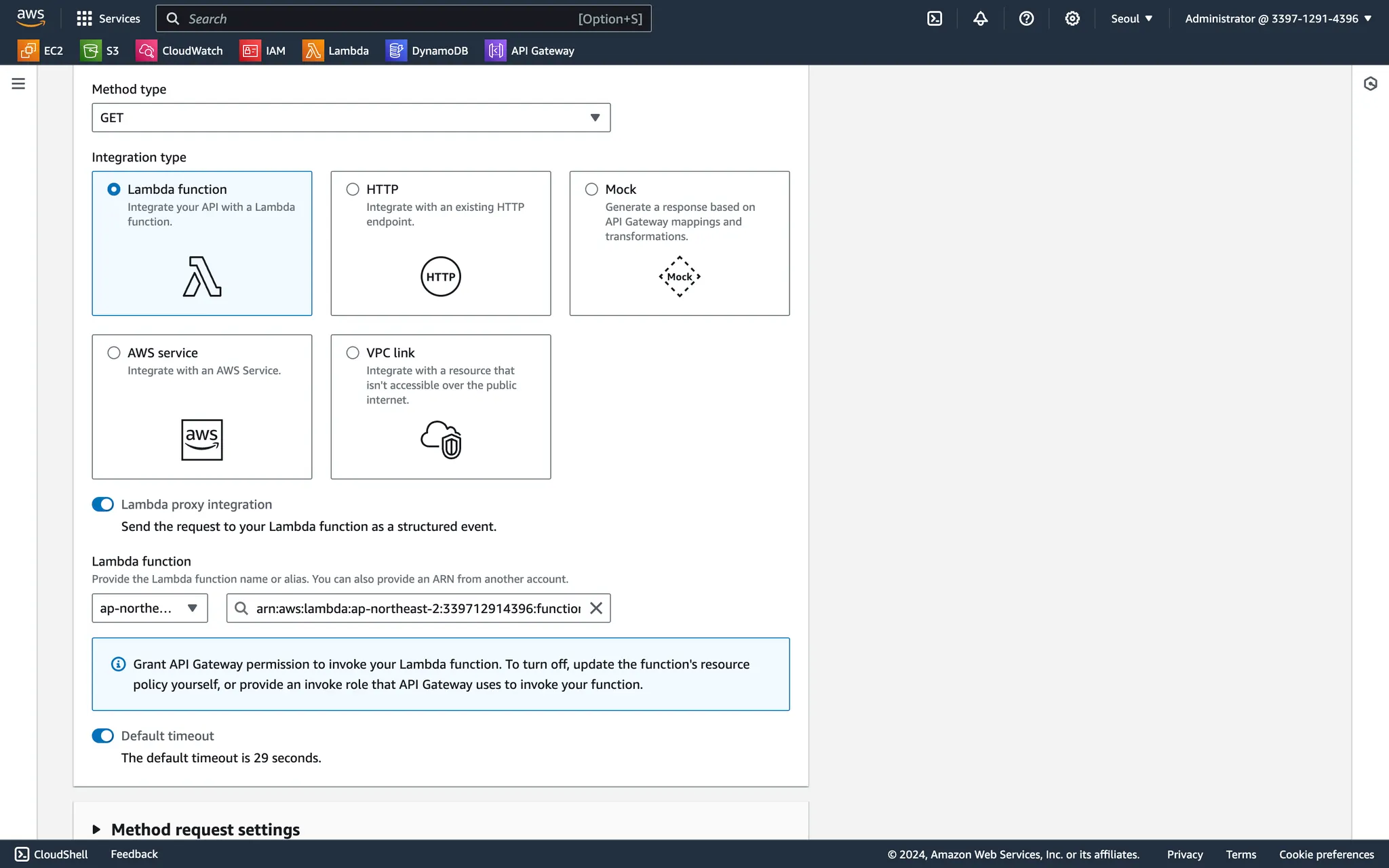Open the ap-northeast region dropdown
The image size is (1389, 868).
coord(149,608)
